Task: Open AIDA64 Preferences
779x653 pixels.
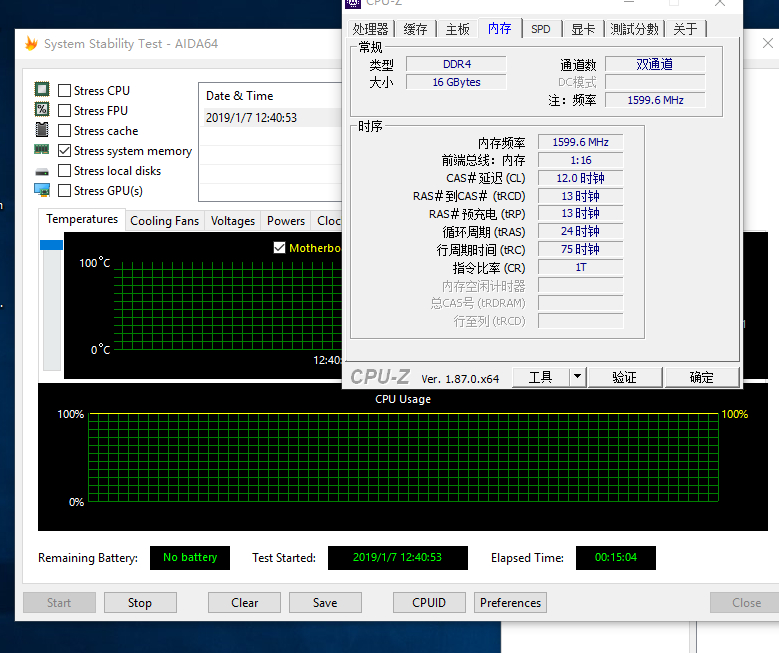Action: pos(510,602)
